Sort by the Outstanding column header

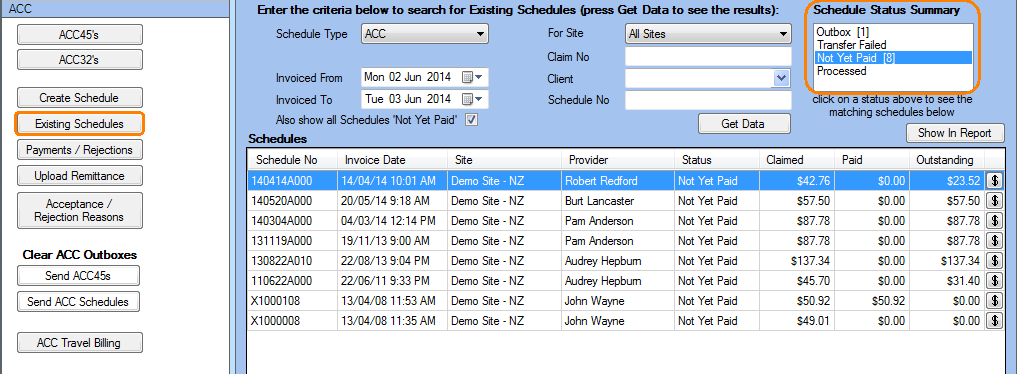946,159
